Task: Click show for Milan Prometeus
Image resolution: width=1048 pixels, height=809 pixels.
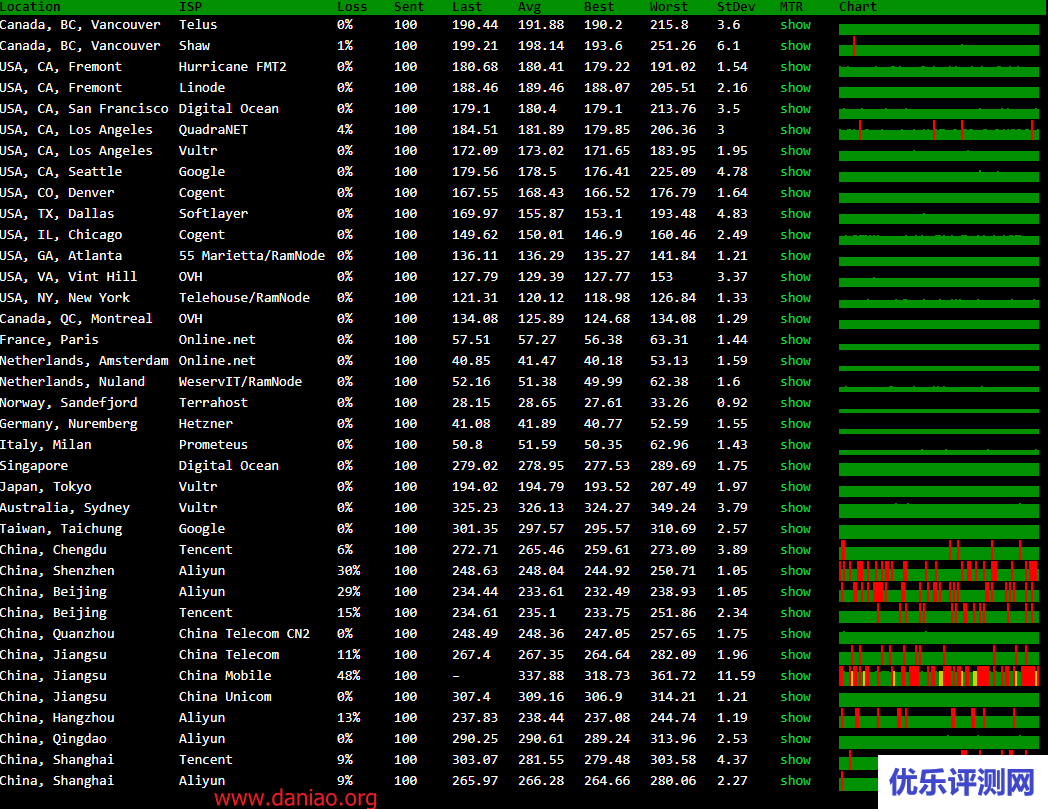Action: click(x=795, y=445)
